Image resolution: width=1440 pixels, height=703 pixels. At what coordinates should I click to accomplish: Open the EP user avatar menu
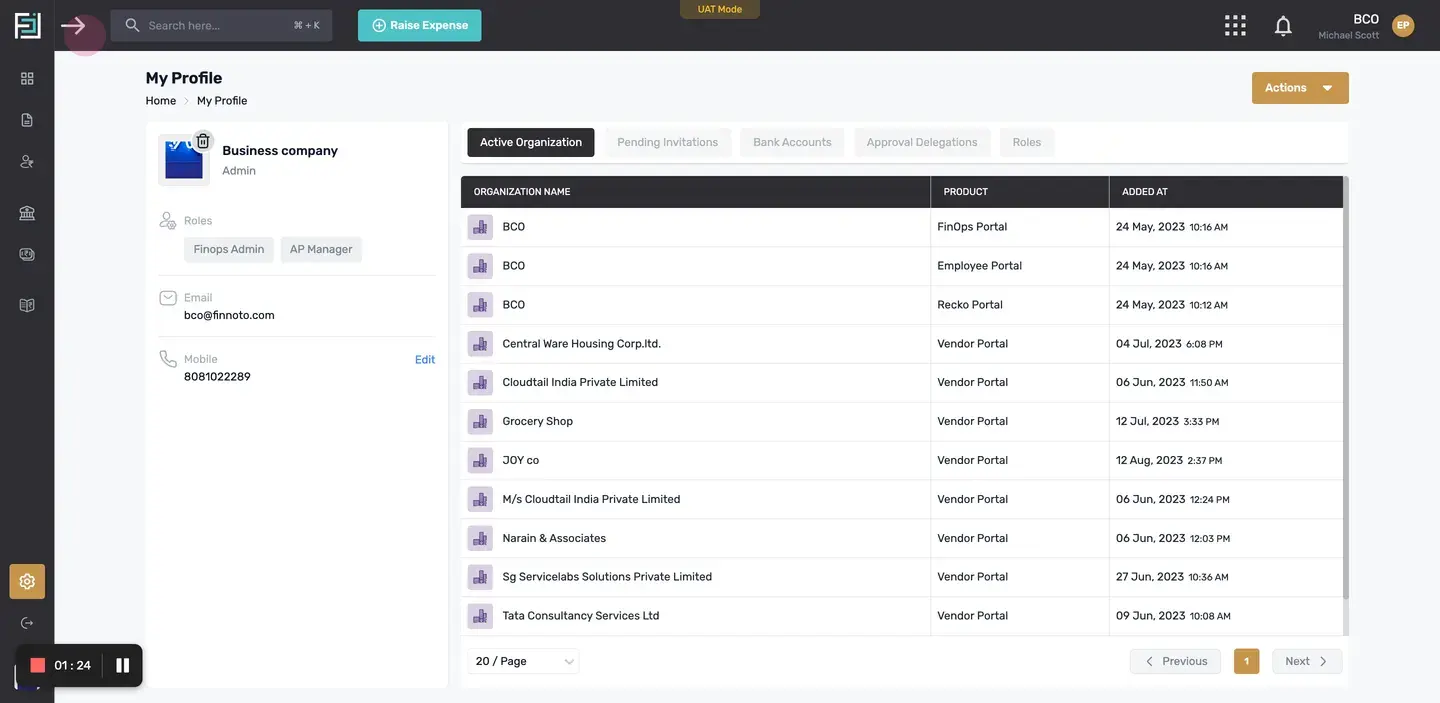pos(1403,26)
